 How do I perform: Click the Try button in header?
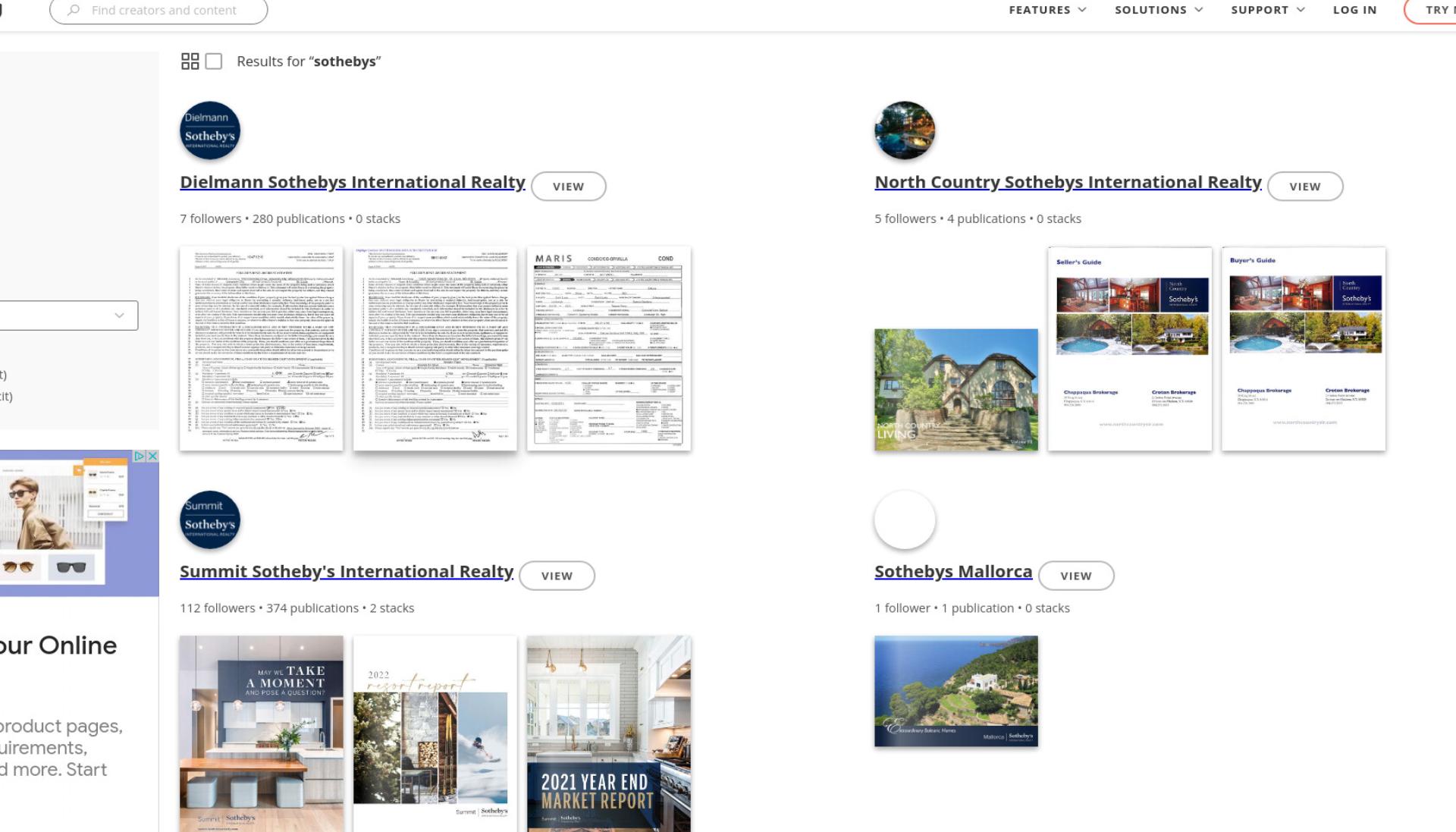[x=1430, y=11]
